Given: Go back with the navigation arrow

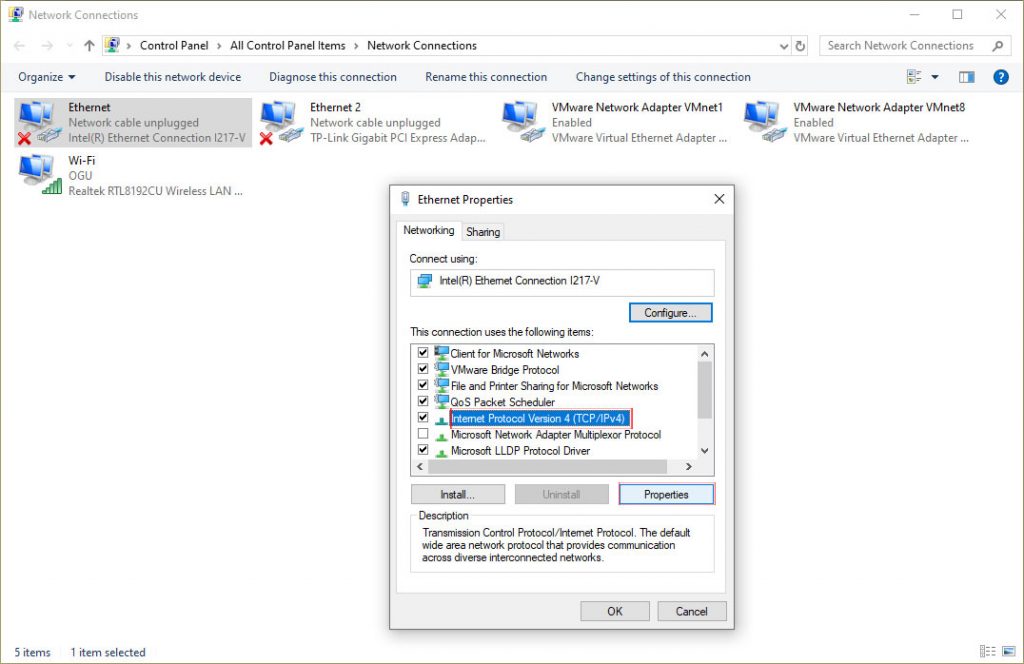Looking at the screenshot, I should pos(20,46).
